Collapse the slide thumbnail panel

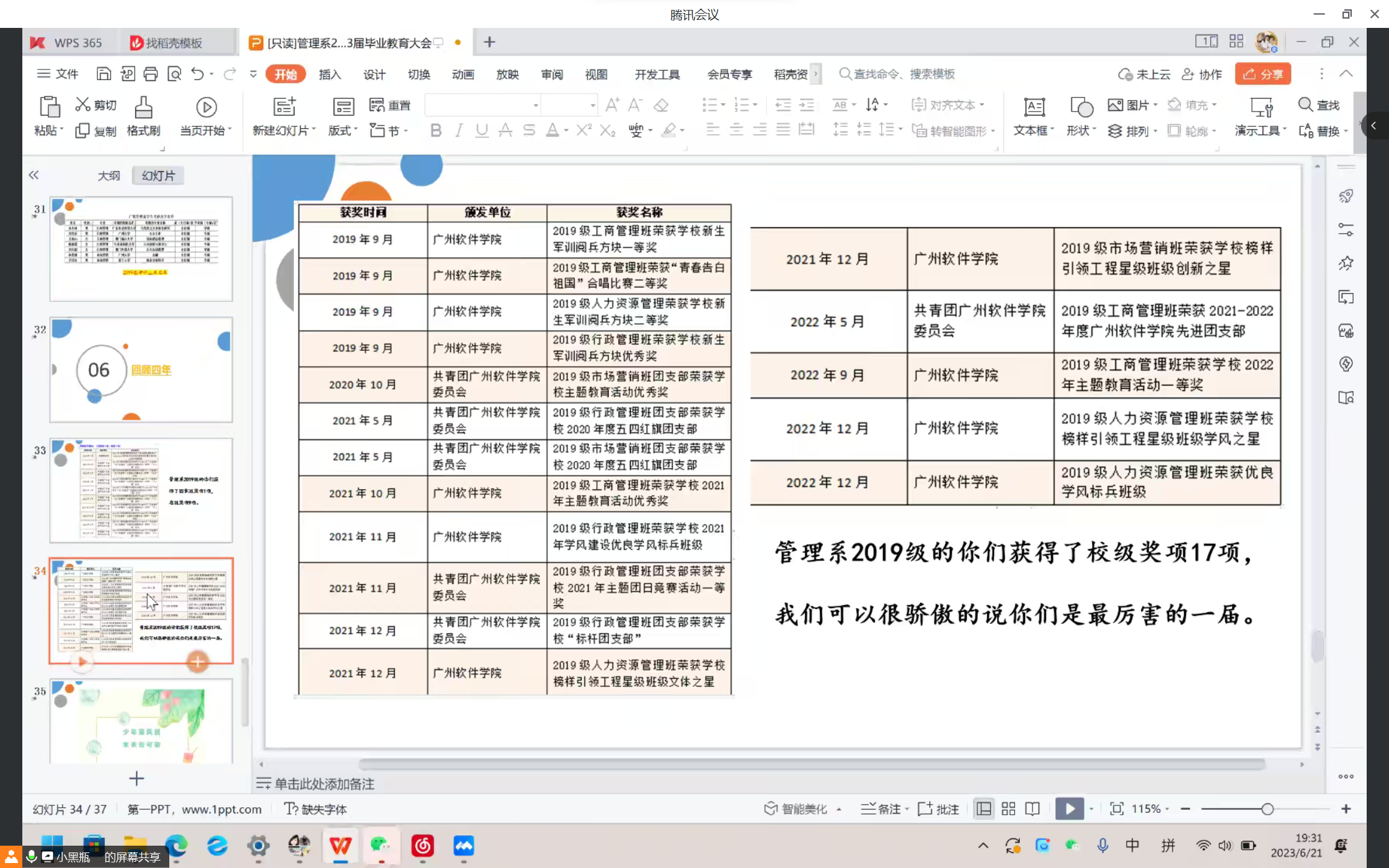pos(33,175)
